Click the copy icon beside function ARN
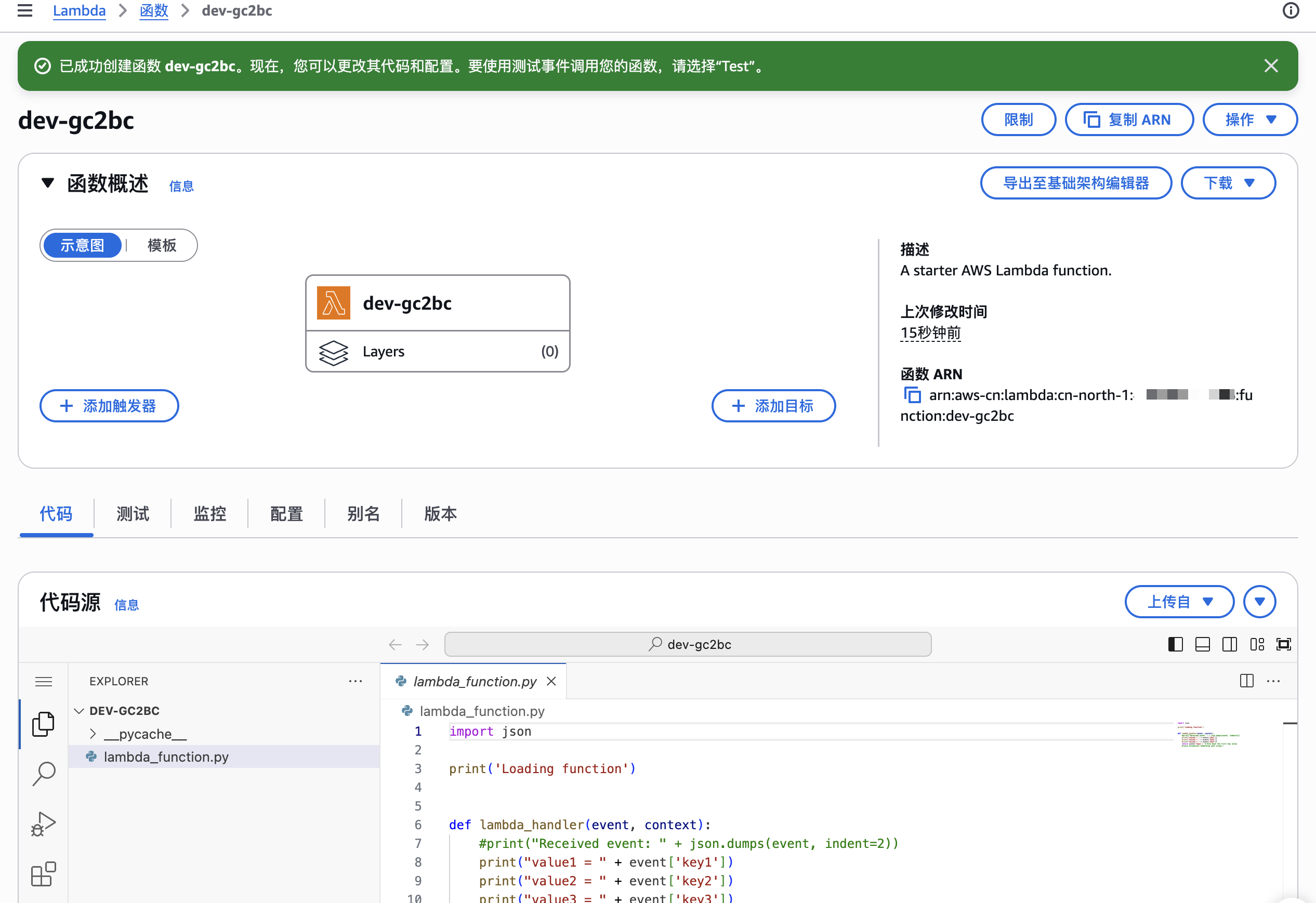This screenshot has height=903, width=1316. click(912, 394)
